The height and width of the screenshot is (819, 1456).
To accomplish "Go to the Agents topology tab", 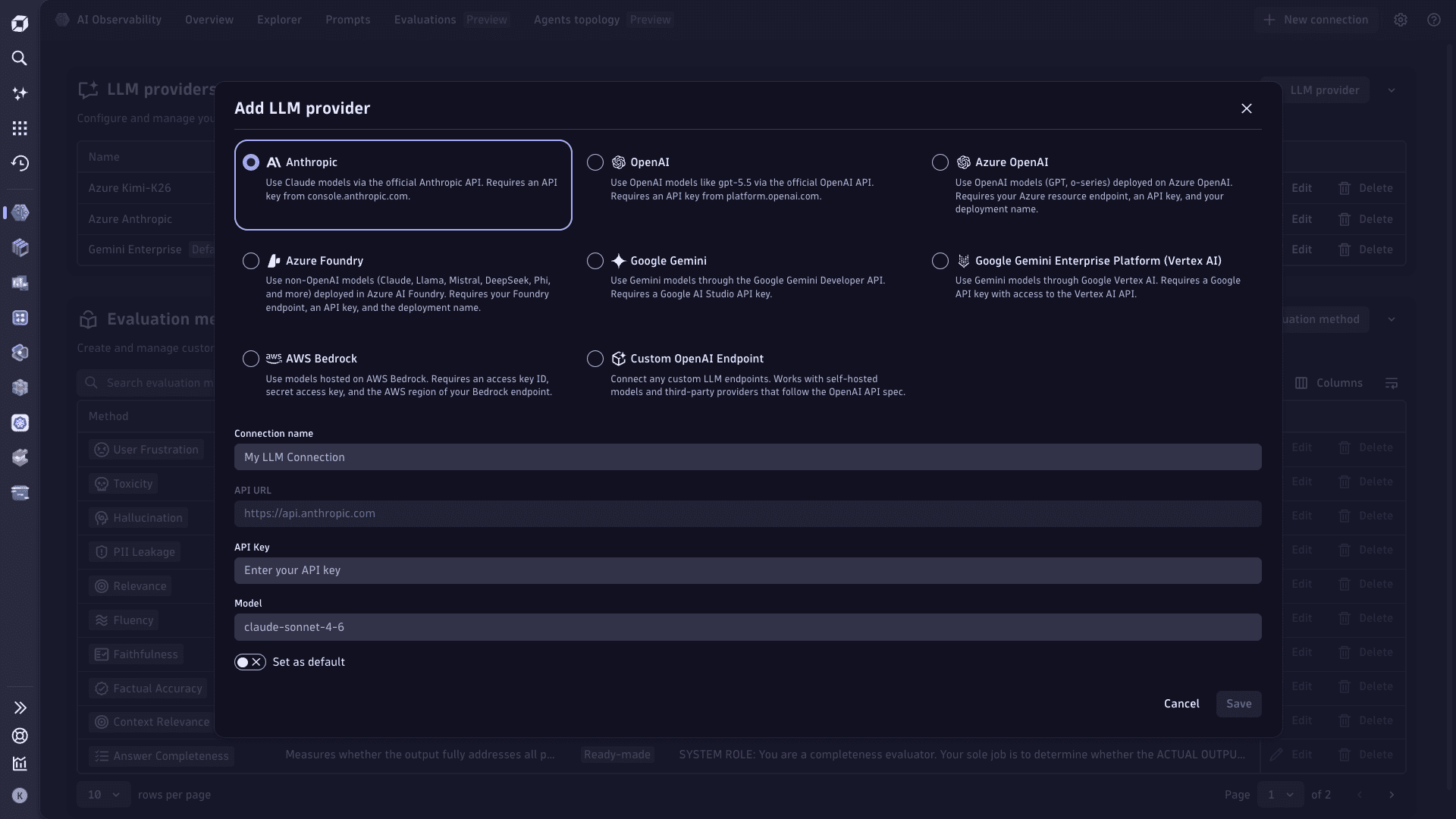I will coord(577,20).
